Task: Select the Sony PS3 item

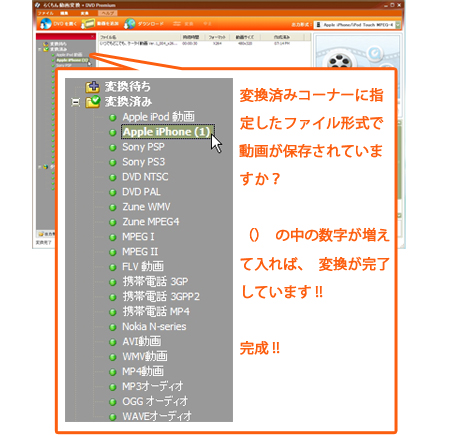Action: pyautogui.click(x=143, y=162)
